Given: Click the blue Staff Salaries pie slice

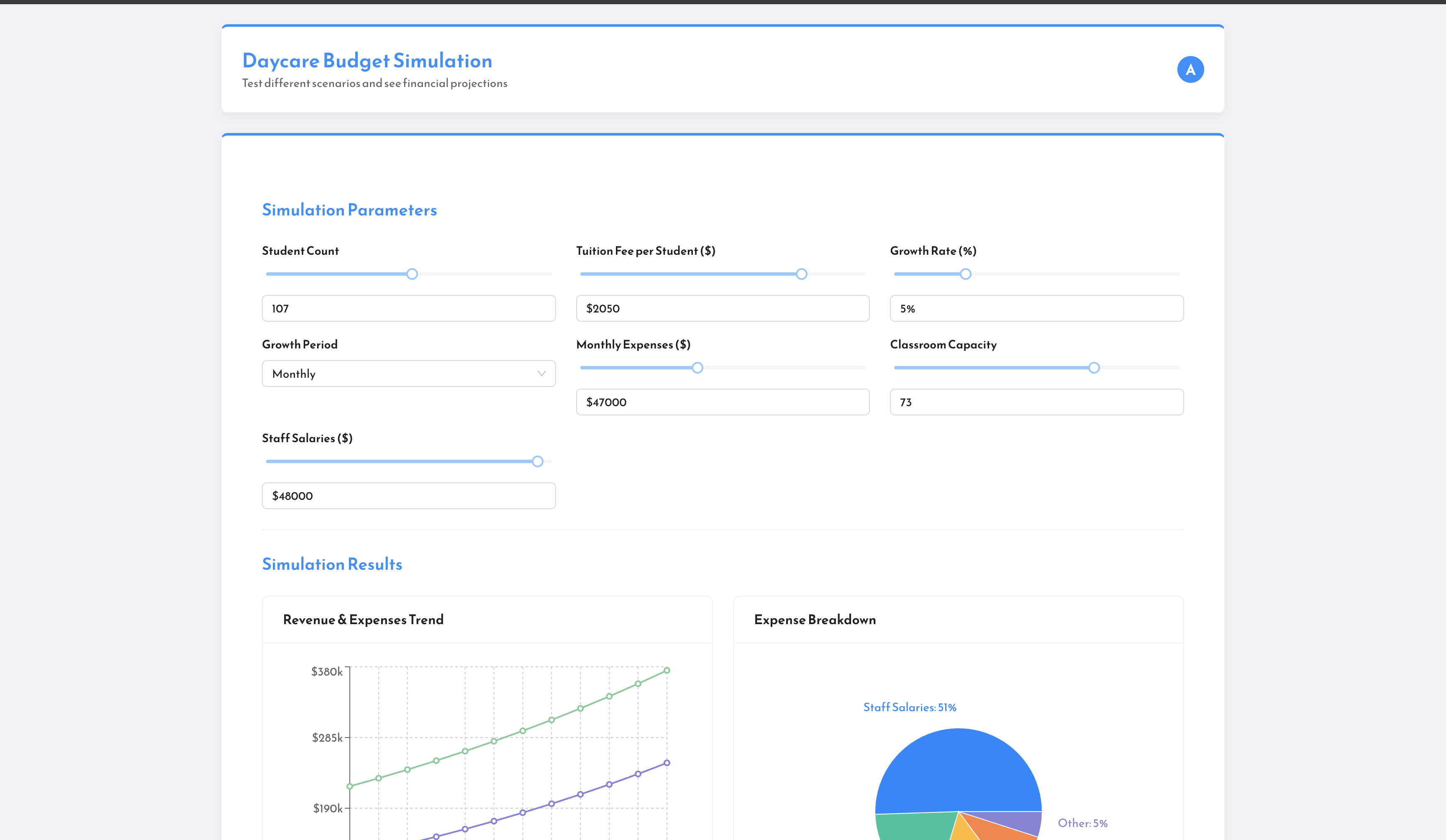Looking at the screenshot, I should coord(958,769).
